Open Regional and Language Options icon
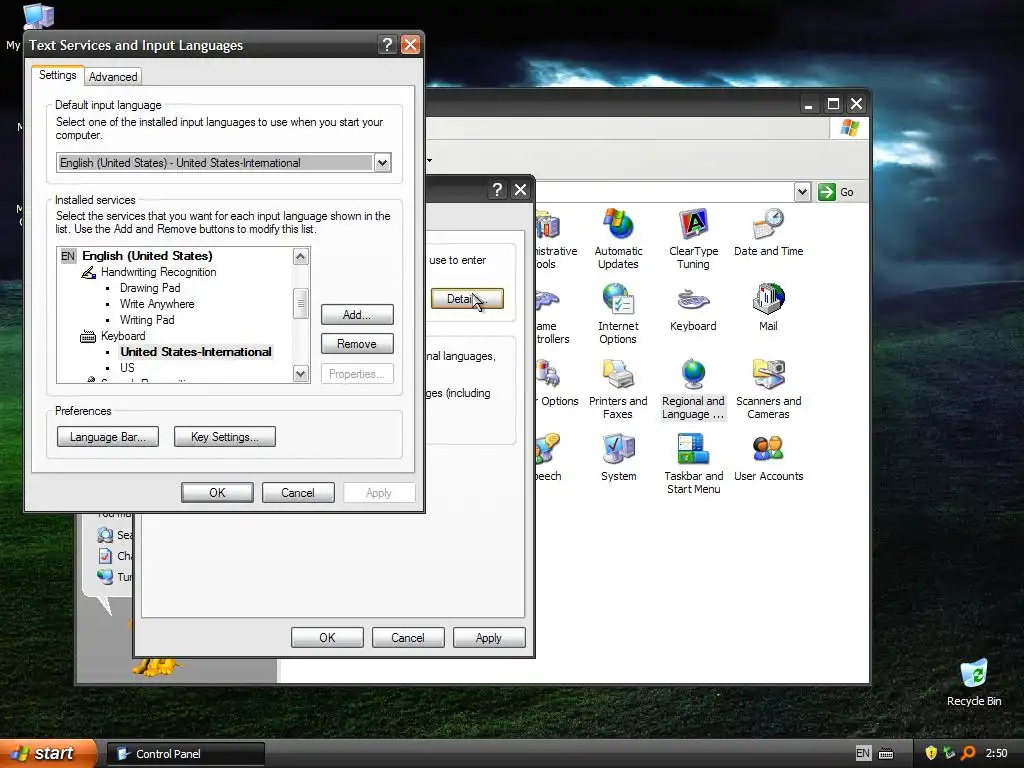 tap(693, 389)
